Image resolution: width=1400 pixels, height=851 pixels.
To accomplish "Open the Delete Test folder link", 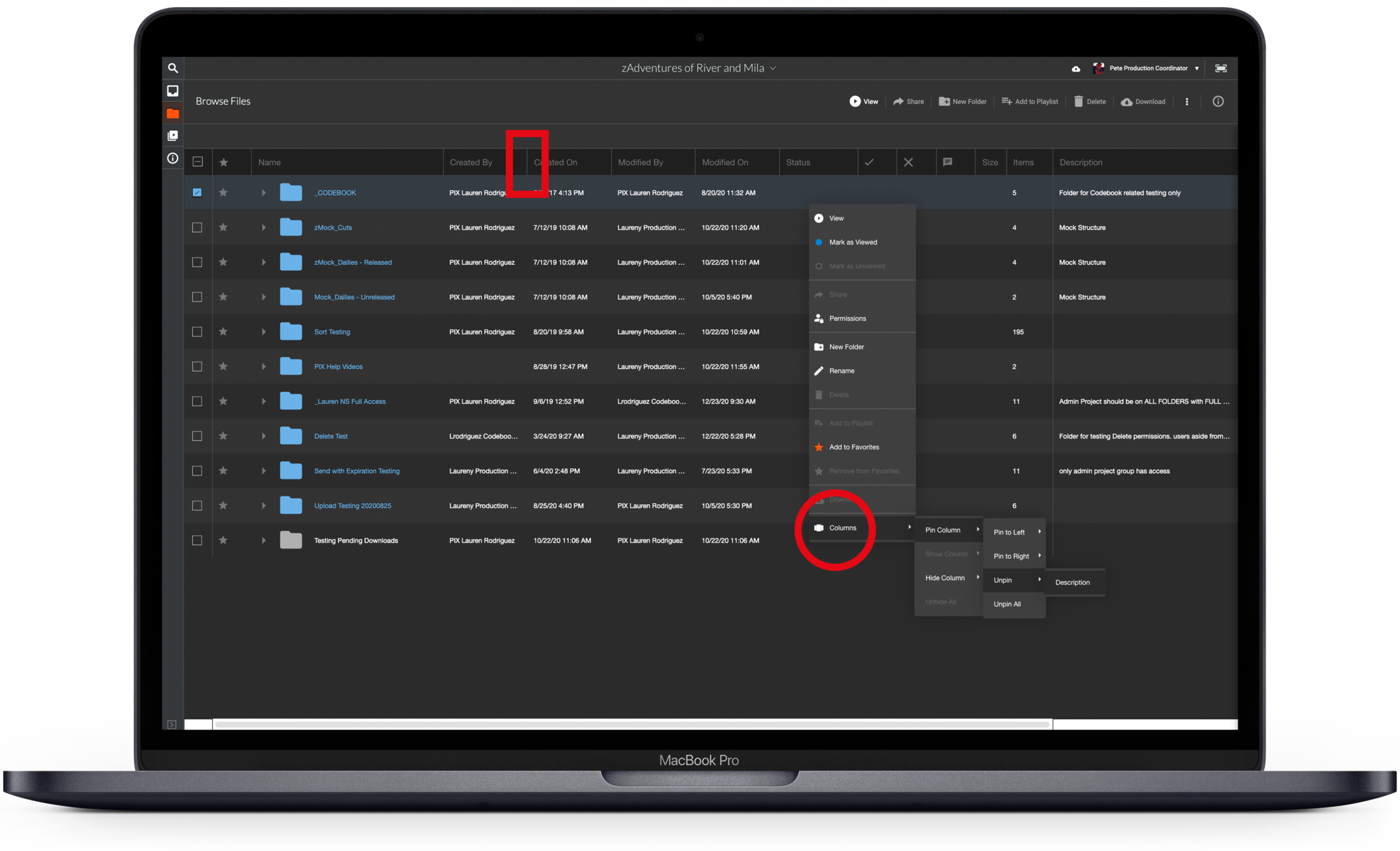I will pyautogui.click(x=331, y=436).
